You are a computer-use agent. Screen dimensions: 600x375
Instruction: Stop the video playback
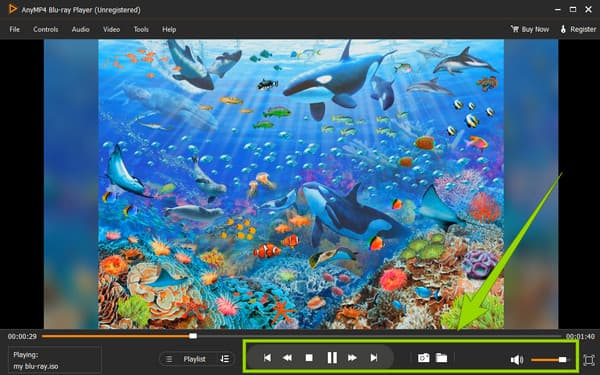[309, 358]
